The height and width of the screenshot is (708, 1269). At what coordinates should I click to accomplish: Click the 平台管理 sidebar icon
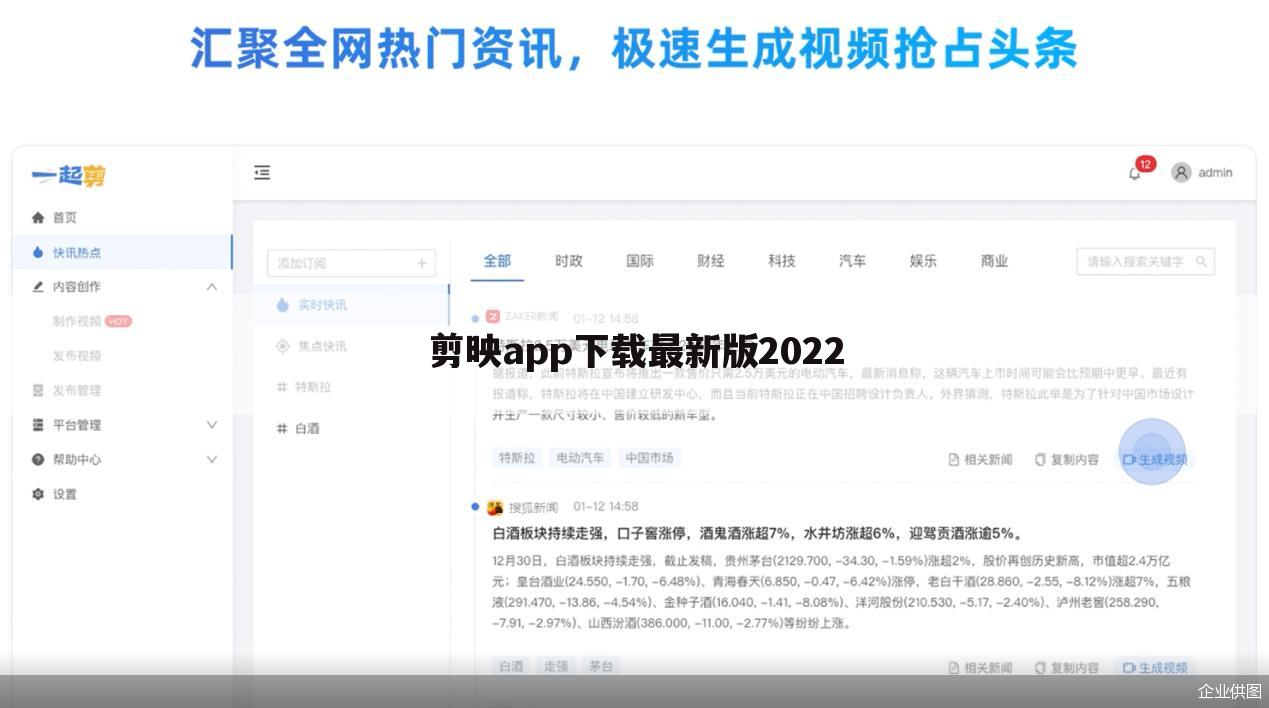(x=38, y=425)
